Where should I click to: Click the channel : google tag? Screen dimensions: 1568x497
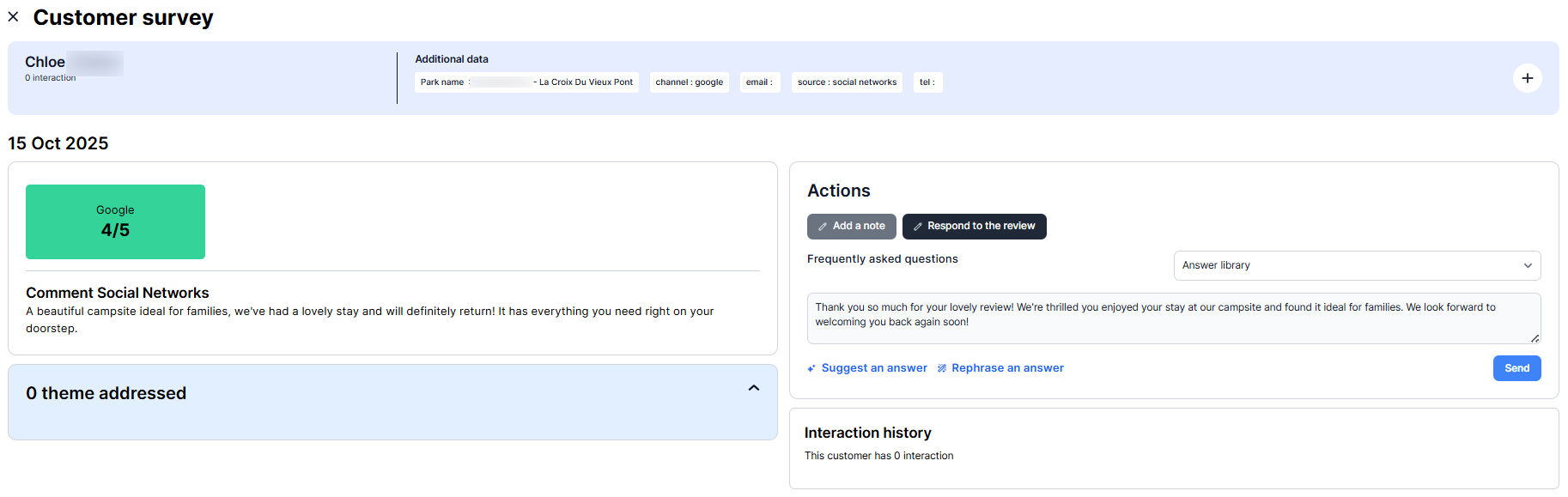689,82
